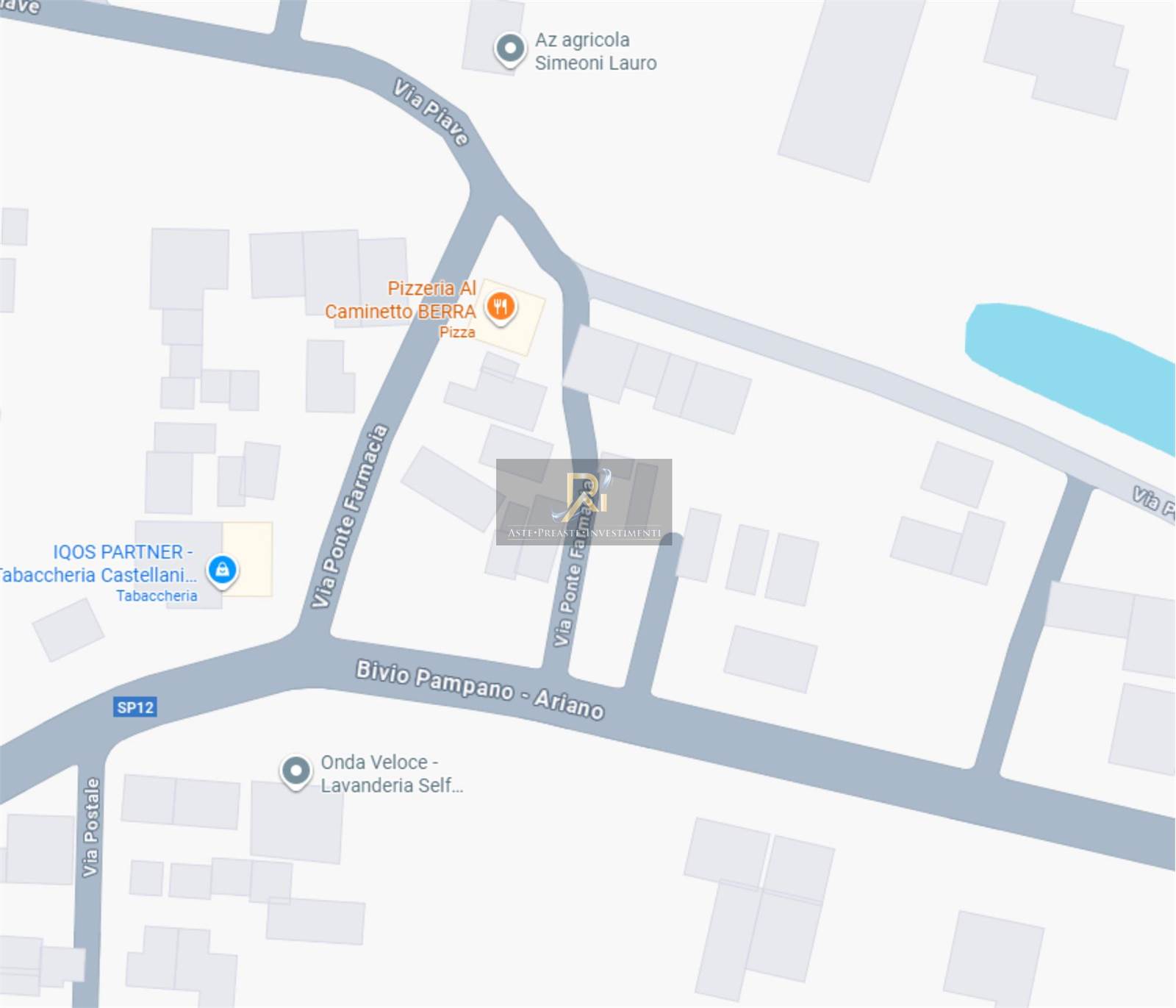The width and height of the screenshot is (1176, 1008).
Task: Click the Via Piave street label
Action: (x=431, y=112)
